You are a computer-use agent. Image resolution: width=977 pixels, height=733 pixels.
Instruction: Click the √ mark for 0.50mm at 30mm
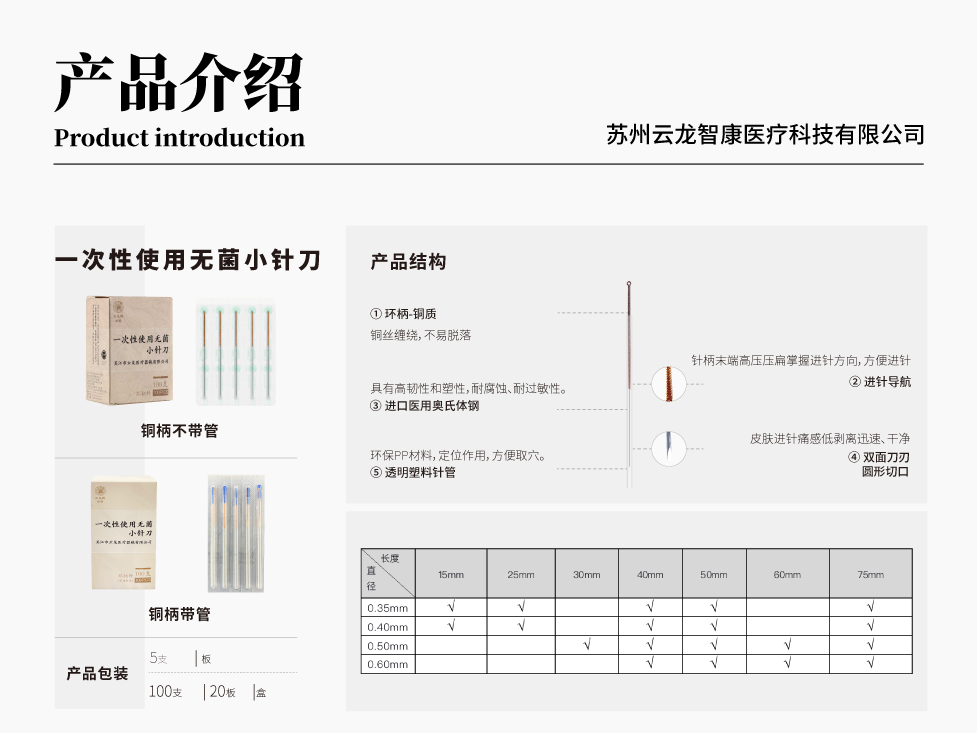coord(586,641)
